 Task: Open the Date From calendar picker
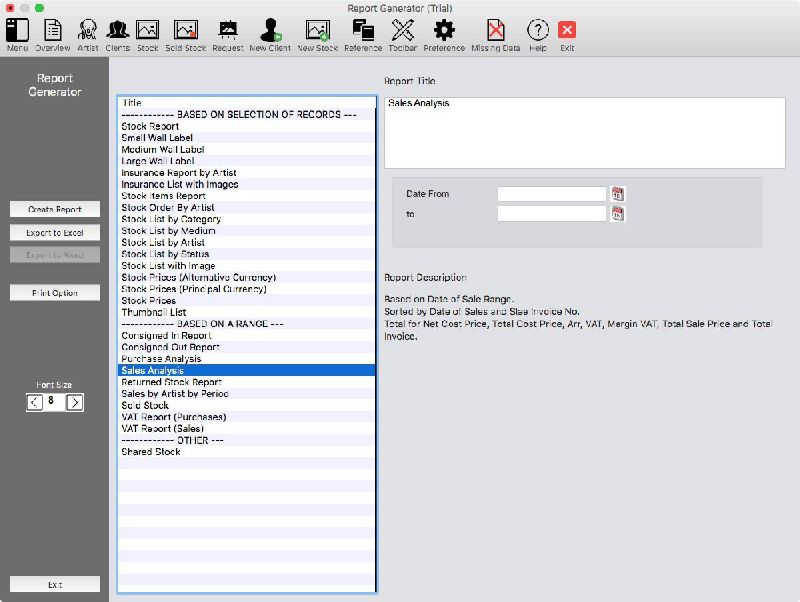pos(617,194)
